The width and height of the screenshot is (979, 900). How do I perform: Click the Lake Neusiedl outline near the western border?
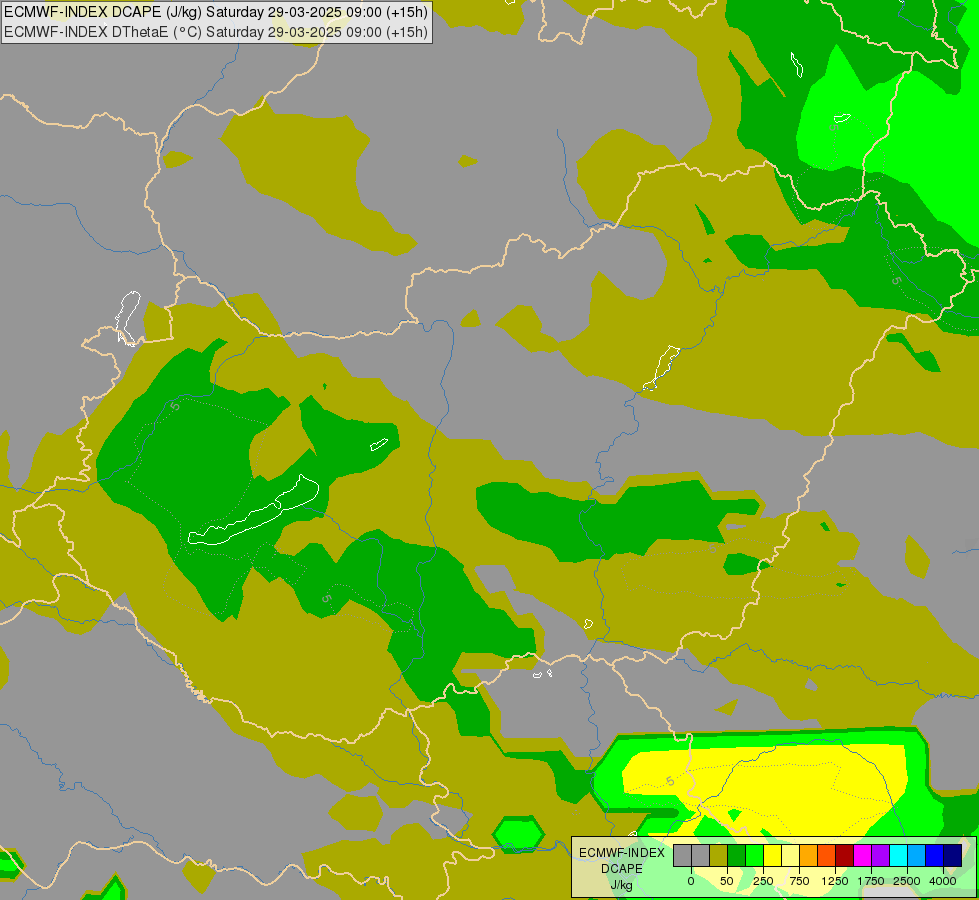tap(128, 318)
